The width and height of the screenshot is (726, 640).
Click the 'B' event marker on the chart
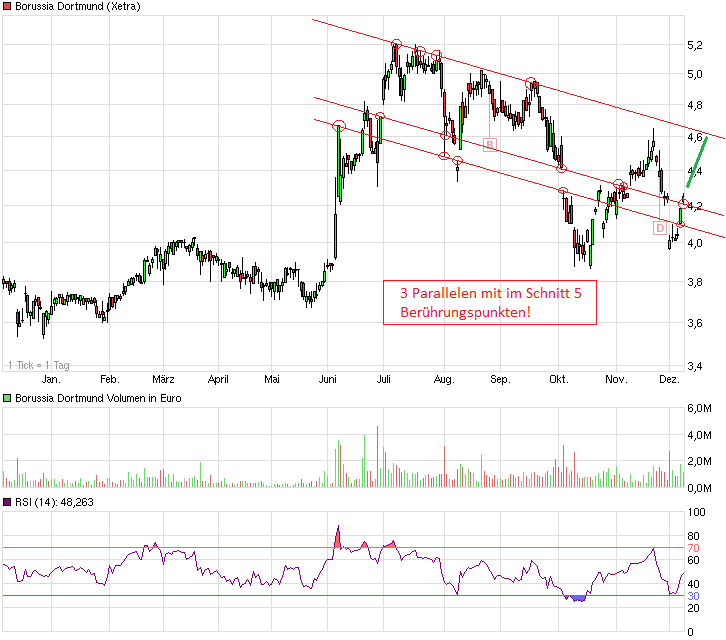pyautogui.click(x=490, y=145)
